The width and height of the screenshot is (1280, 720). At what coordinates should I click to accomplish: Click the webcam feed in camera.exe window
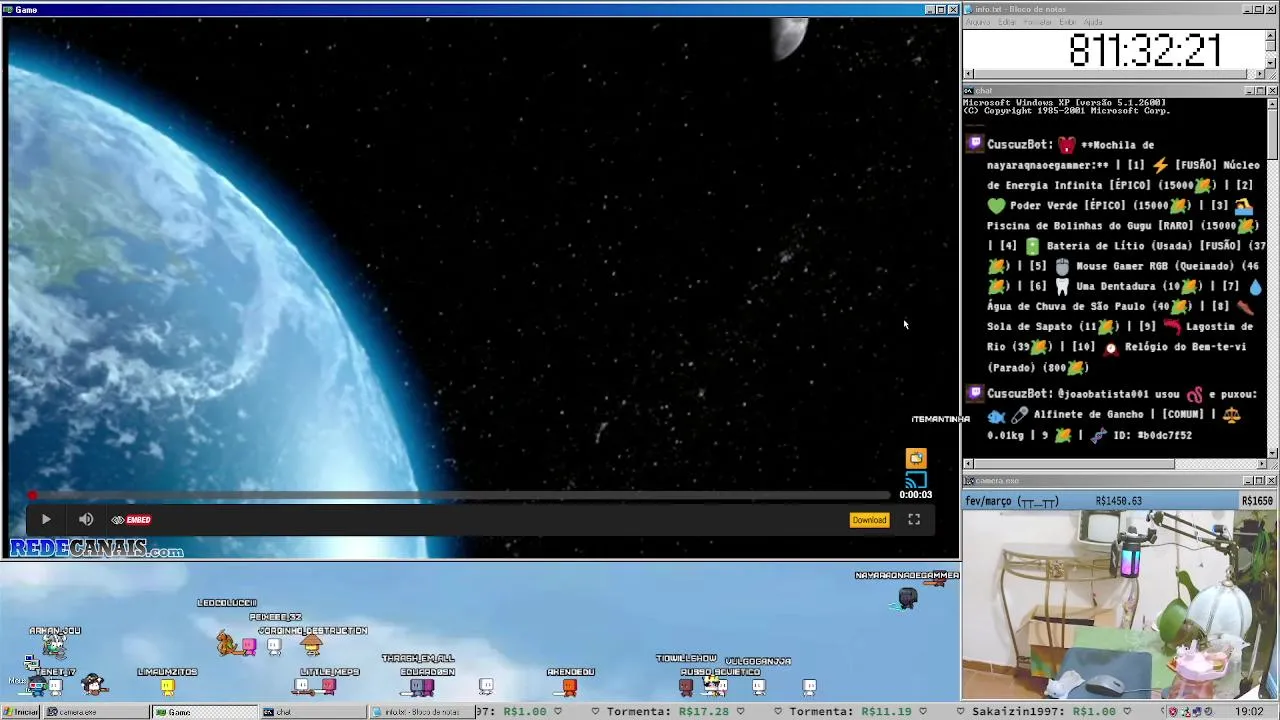click(x=1120, y=605)
